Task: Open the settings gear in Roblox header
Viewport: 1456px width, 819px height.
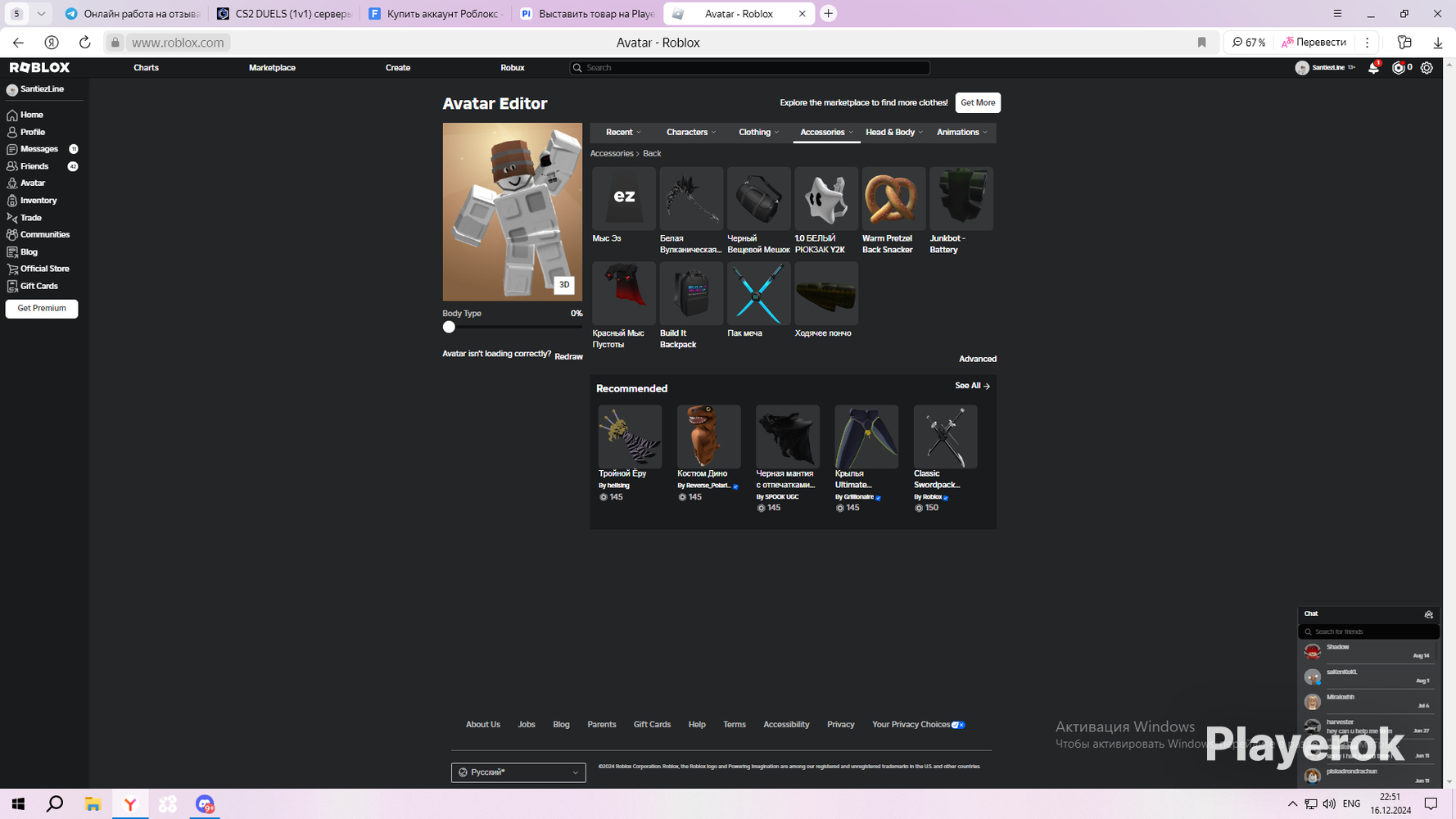Action: coord(1427,68)
